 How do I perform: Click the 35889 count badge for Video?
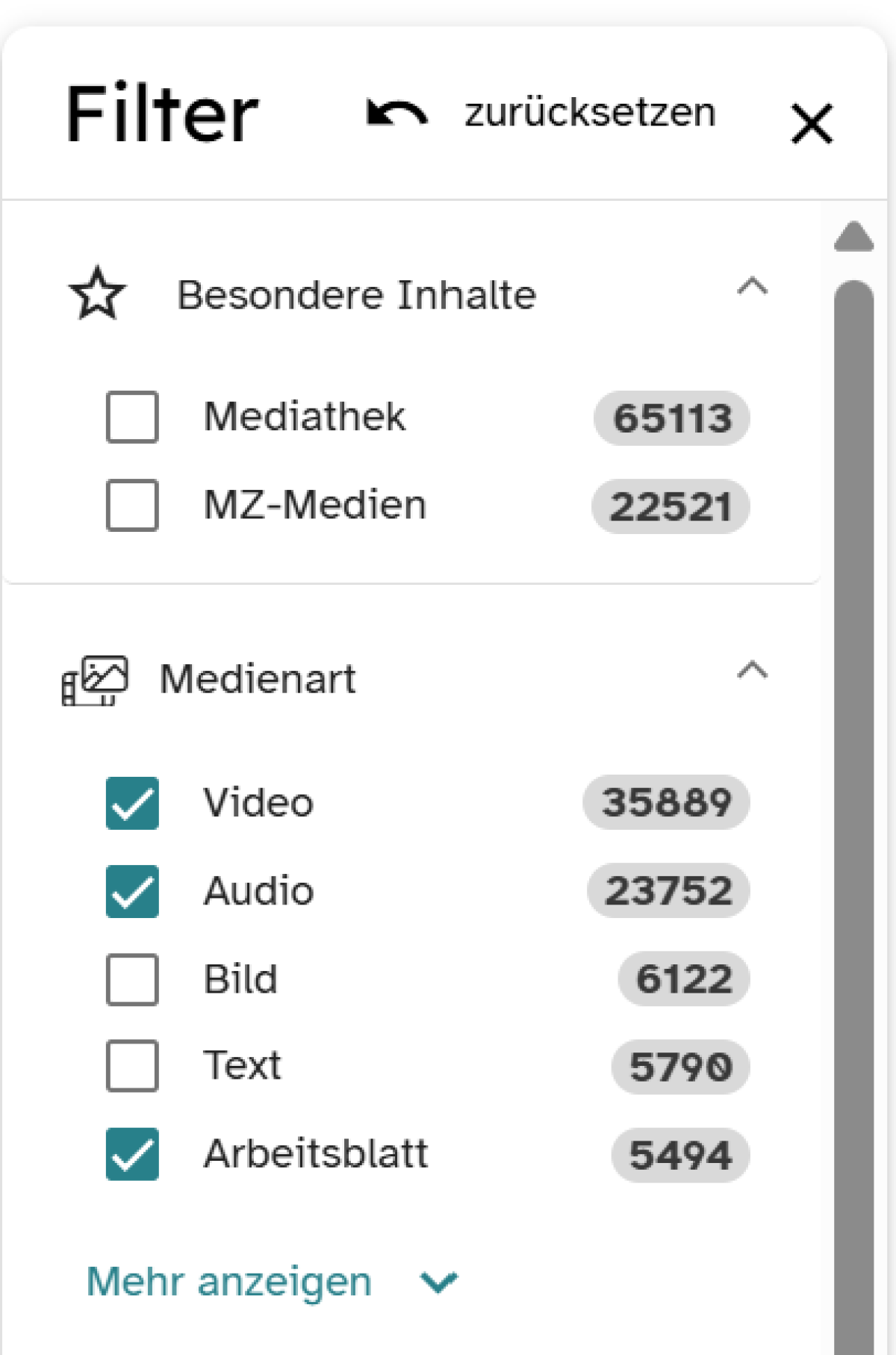click(666, 802)
